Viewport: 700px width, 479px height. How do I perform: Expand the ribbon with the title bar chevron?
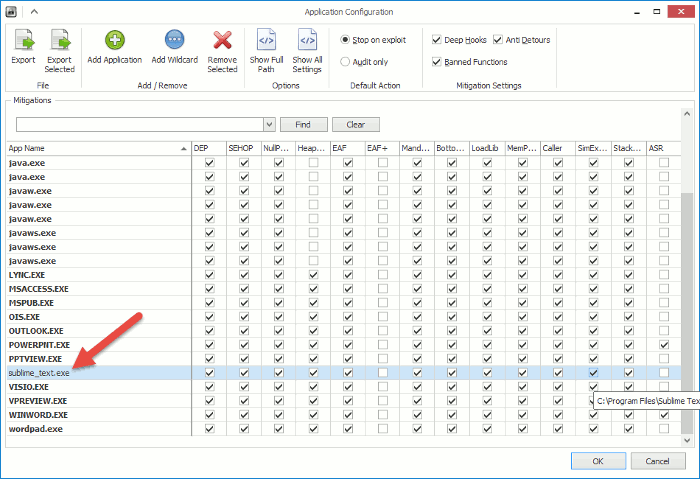point(34,12)
